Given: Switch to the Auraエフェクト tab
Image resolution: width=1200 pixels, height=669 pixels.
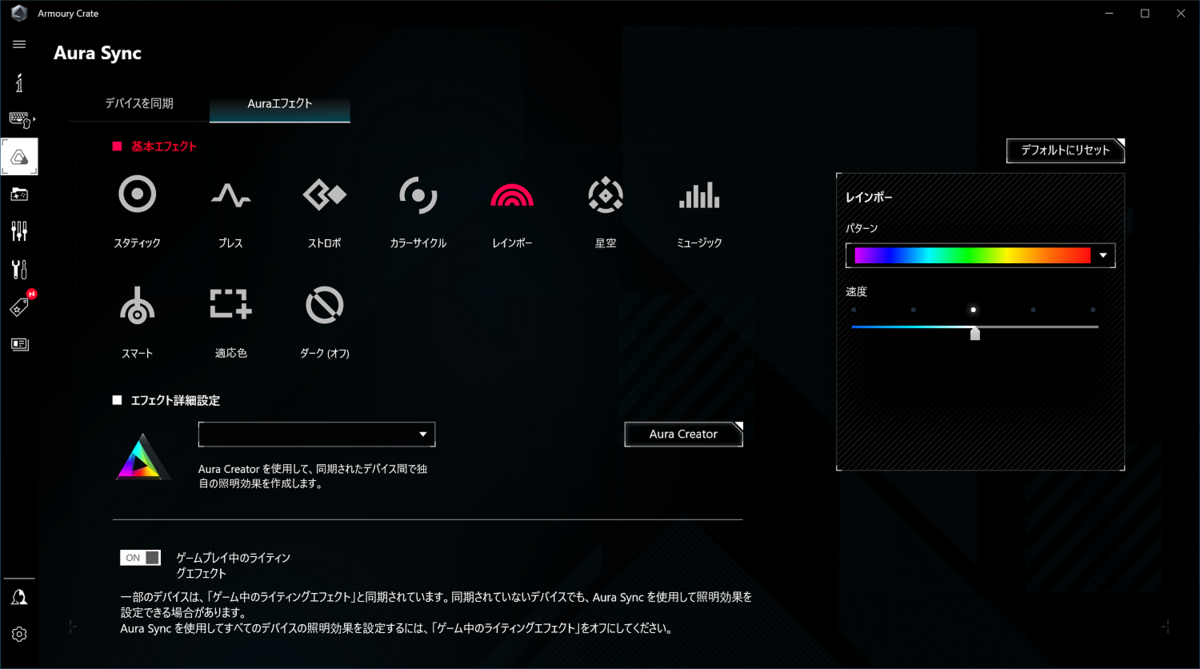Looking at the screenshot, I should click(x=280, y=103).
